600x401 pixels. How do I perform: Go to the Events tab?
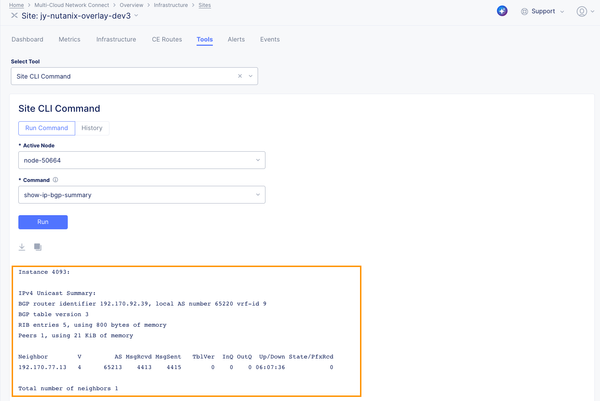click(270, 39)
